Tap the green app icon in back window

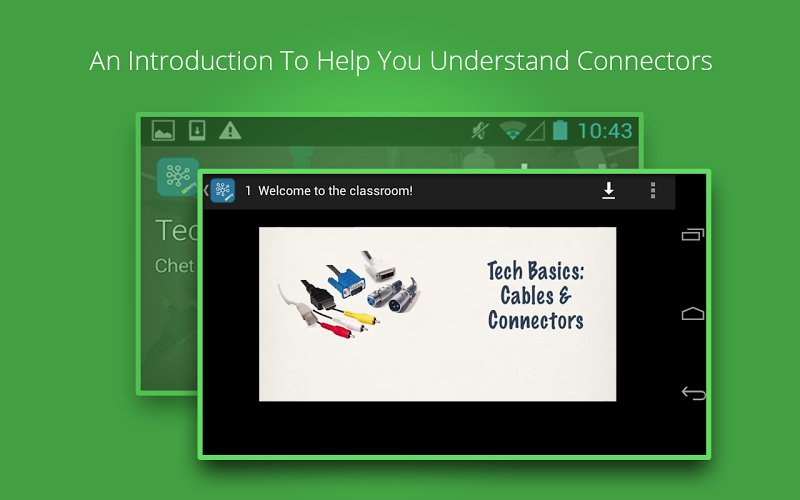tap(177, 177)
